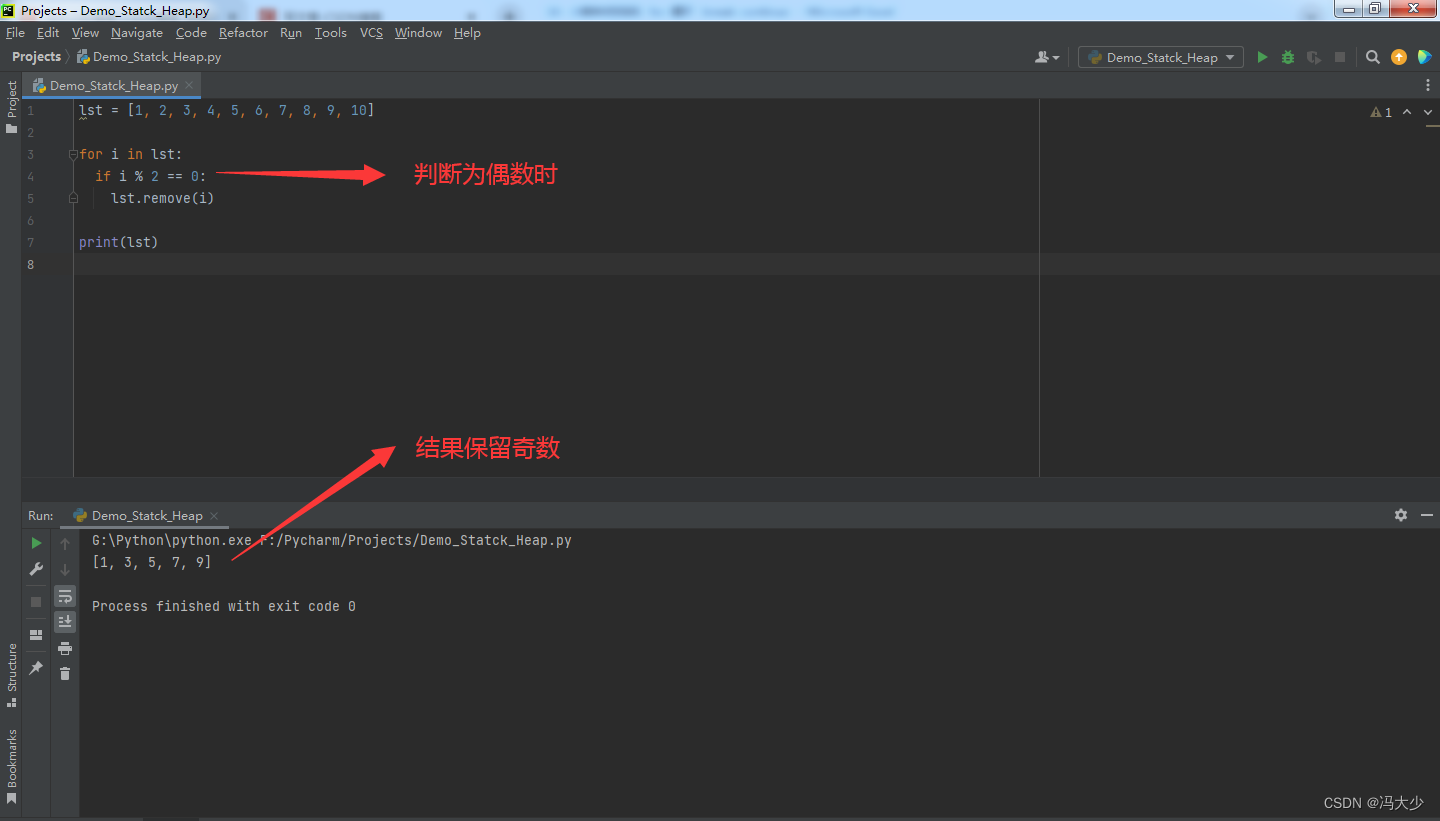Open run configuration dropdown Demo_Statck_Heap
This screenshot has width=1440, height=821.
pyautogui.click(x=1161, y=57)
